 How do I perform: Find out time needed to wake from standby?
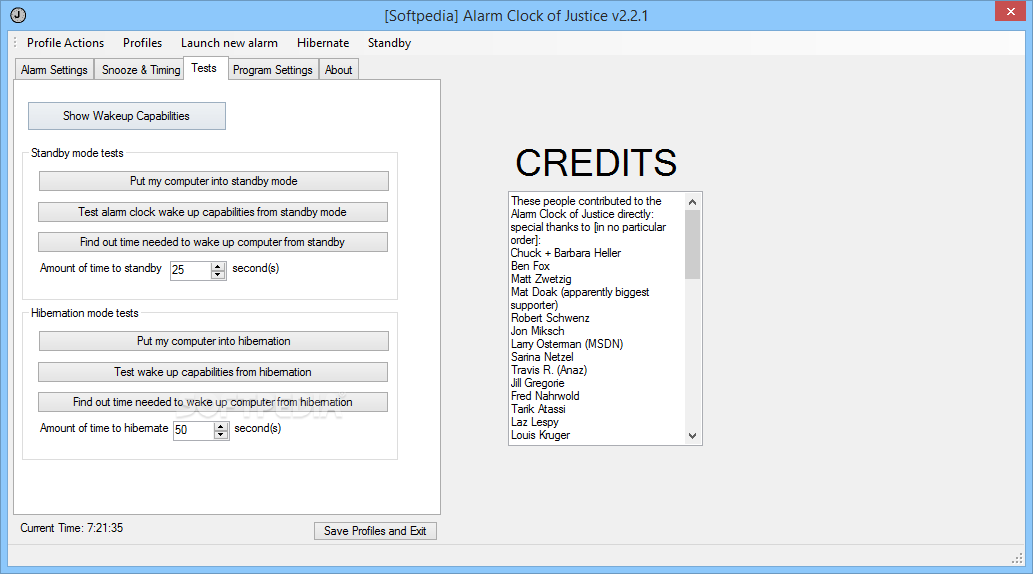[213, 242]
